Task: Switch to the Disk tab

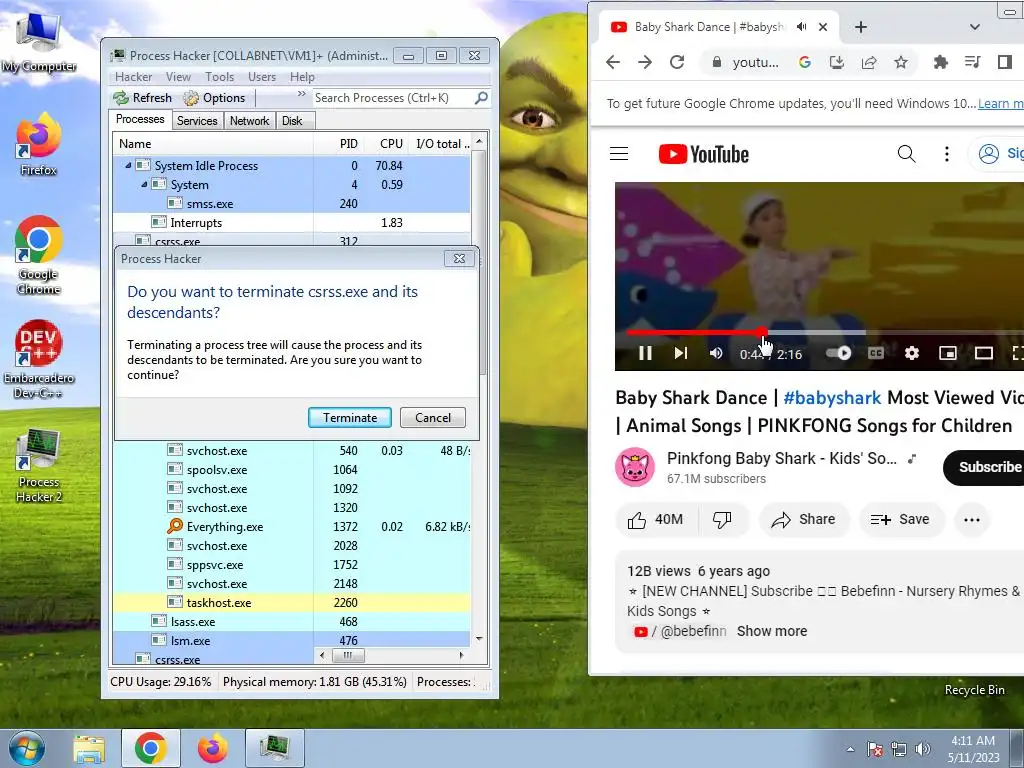Action: point(293,121)
